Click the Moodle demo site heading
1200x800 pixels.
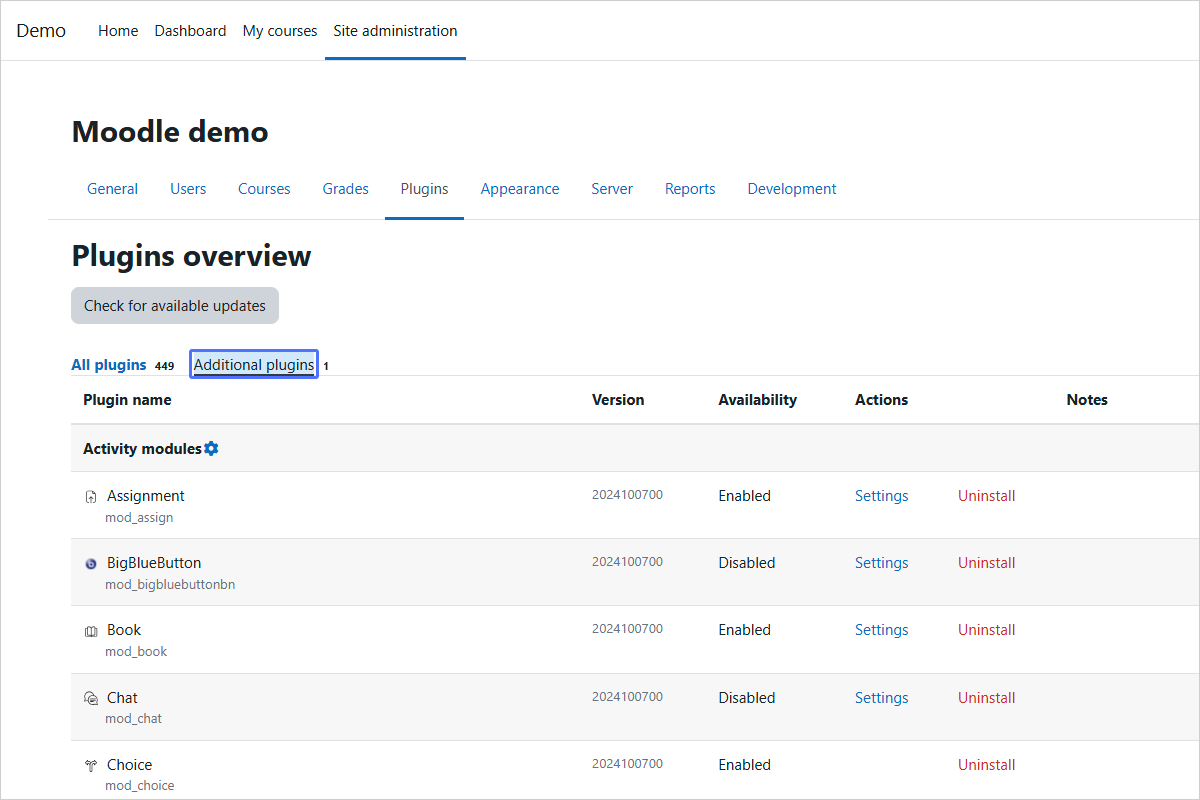[x=170, y=132]
